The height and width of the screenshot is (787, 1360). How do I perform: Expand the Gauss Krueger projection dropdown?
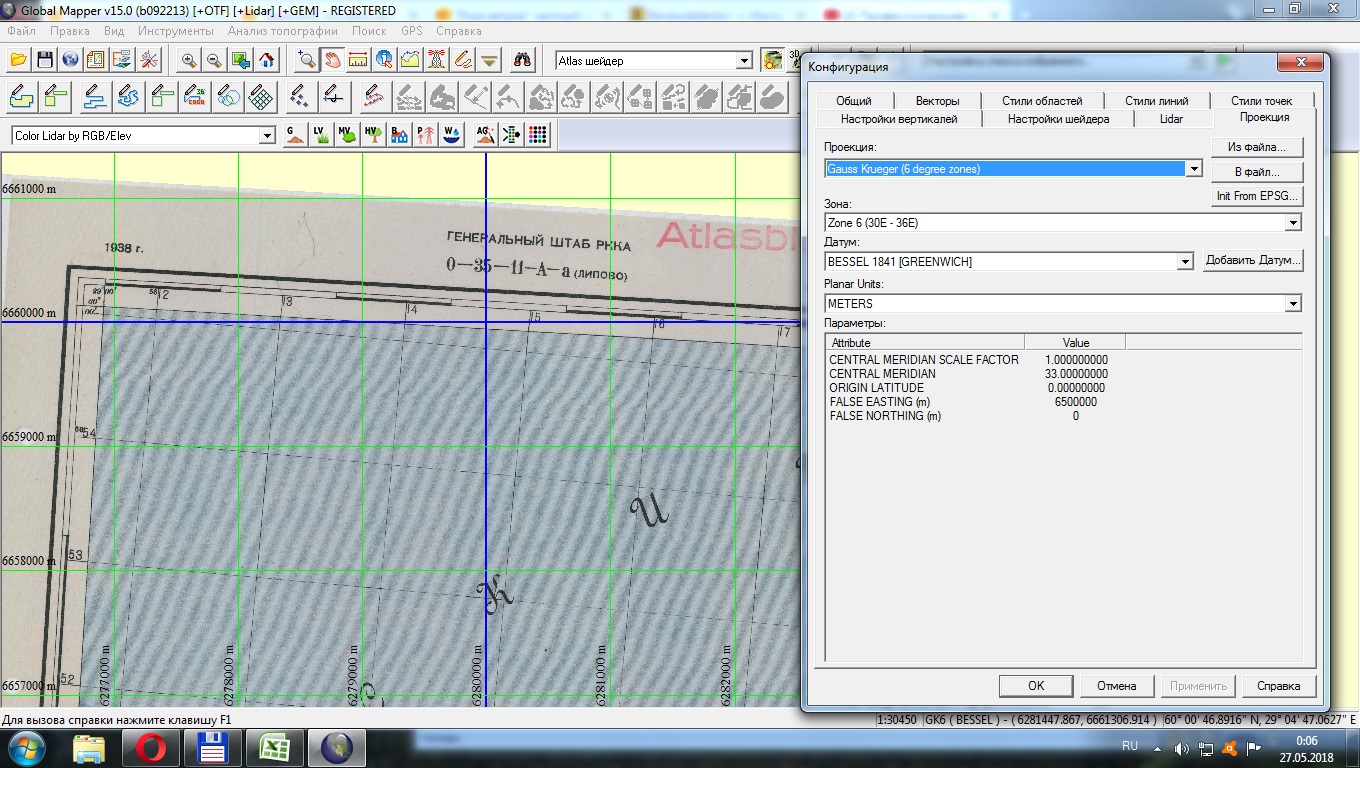pyautogui.click(x=1193, y=169)
